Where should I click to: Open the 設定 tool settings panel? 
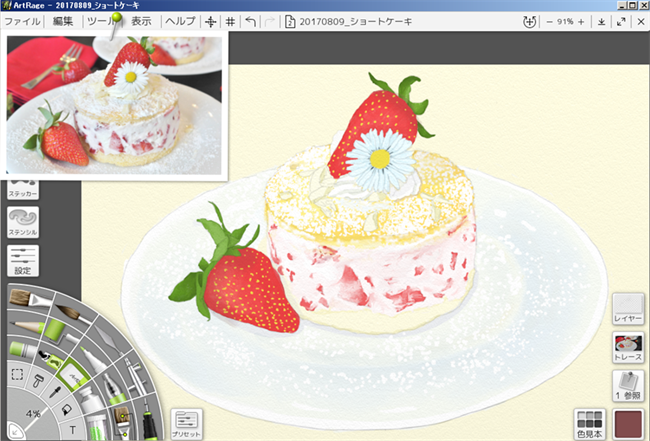pyautogui.click(x=23, y=261)
